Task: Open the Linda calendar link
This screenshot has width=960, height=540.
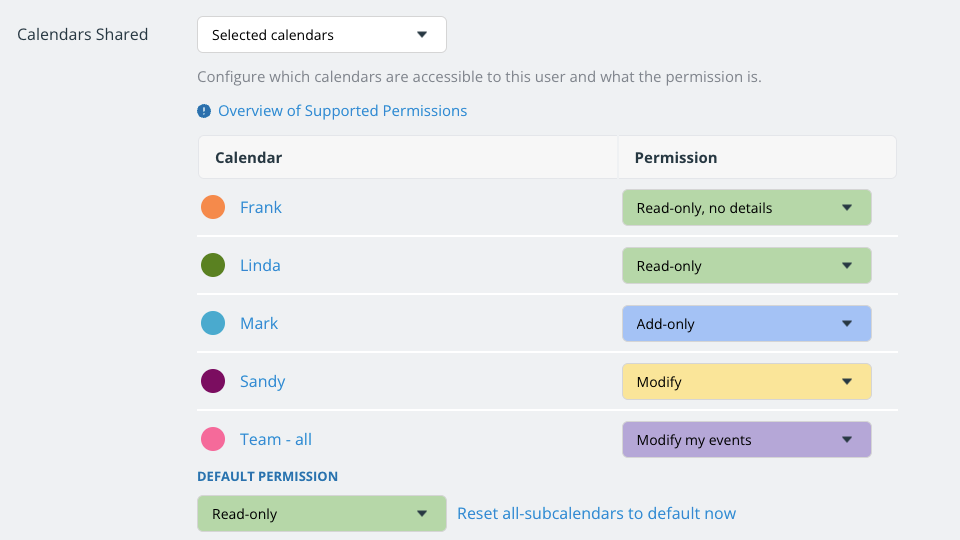Action: (x=260, y=265)
